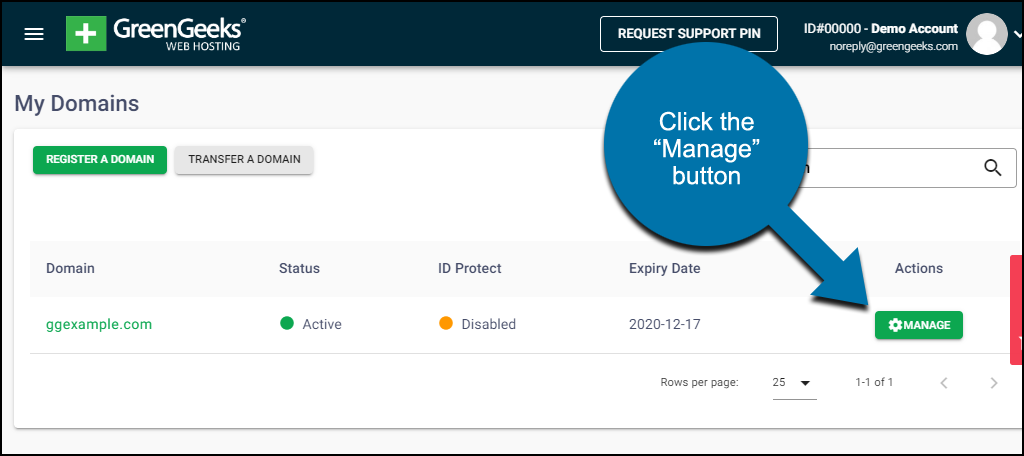
Task: Click the orange Disabled ID Protect dot
Action: [446, 323]
